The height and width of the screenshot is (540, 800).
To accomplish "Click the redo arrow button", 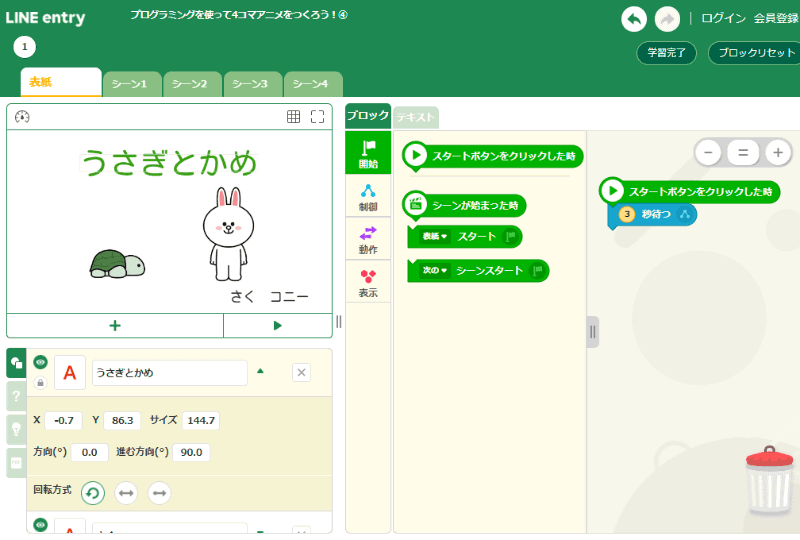I will tap(667, 19).
